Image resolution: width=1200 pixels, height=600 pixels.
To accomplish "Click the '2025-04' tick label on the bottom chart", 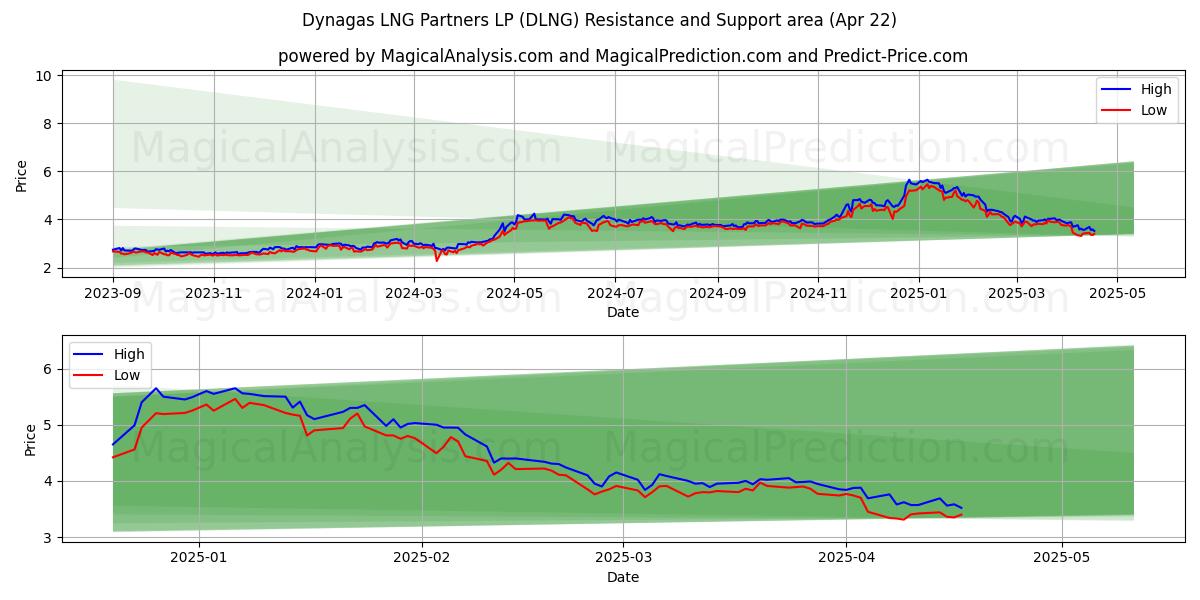I will point(846,558).
